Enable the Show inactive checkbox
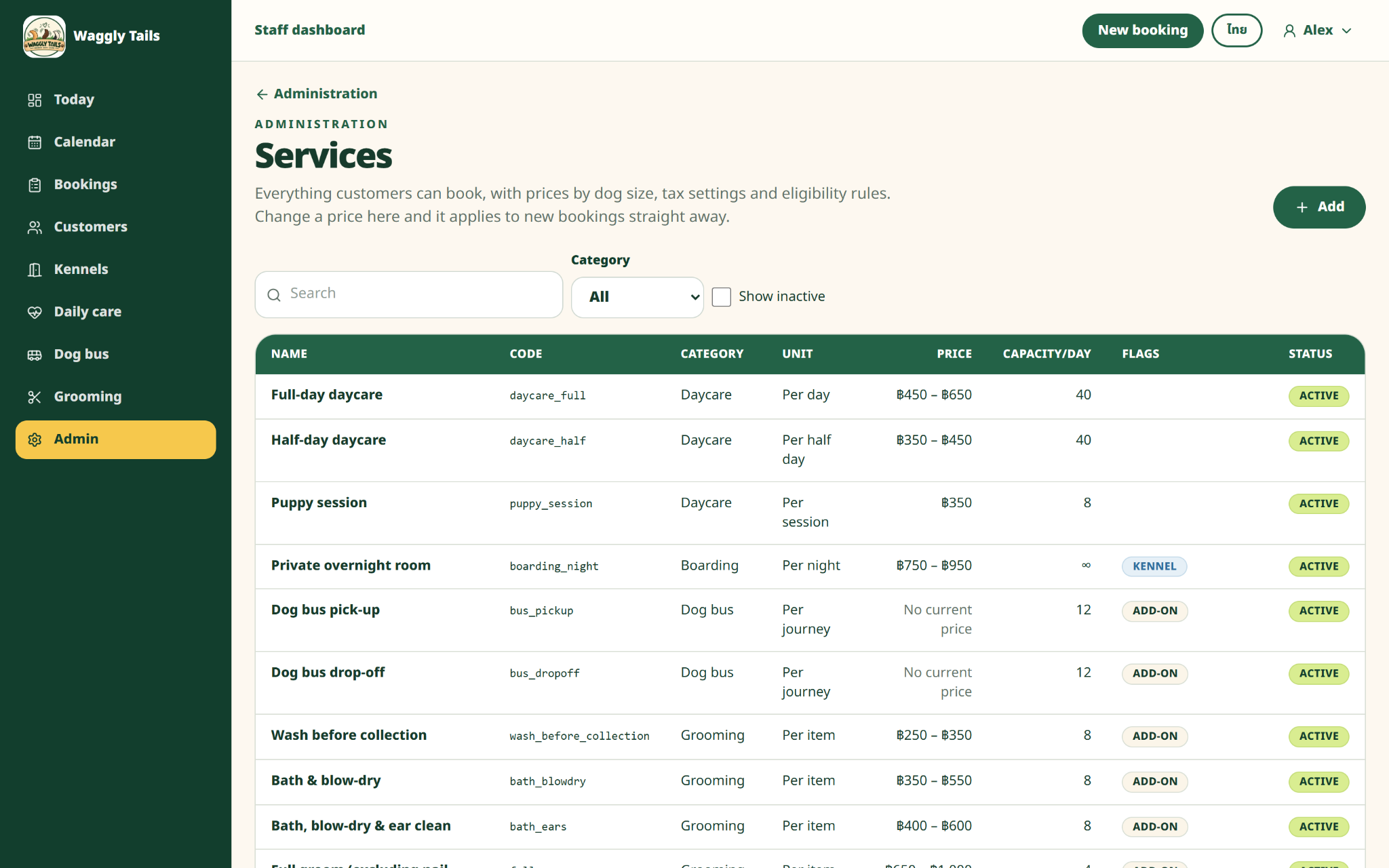The height and width of the screenshot is (868, 1389). tap(721, 296)
